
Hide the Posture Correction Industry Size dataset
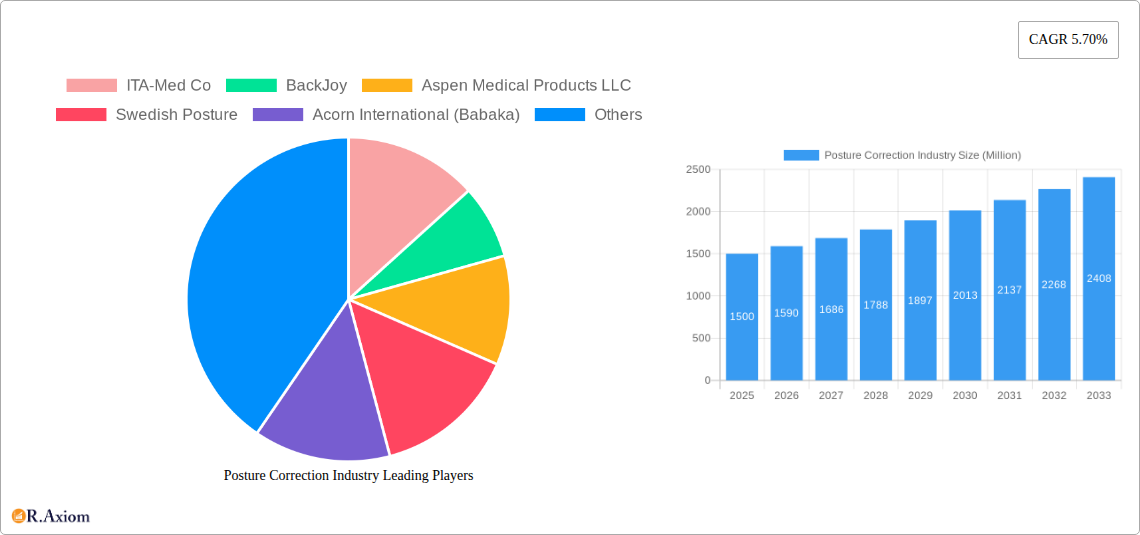(x=902, y=155)
